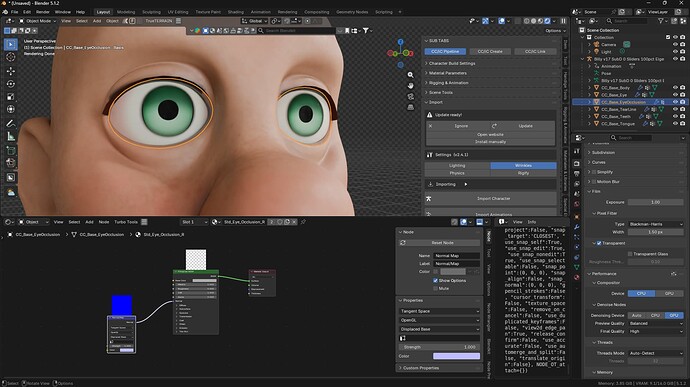The image size is (690, 387).
Task: Click the Blender logo menu icon
Action: [5, 12]
